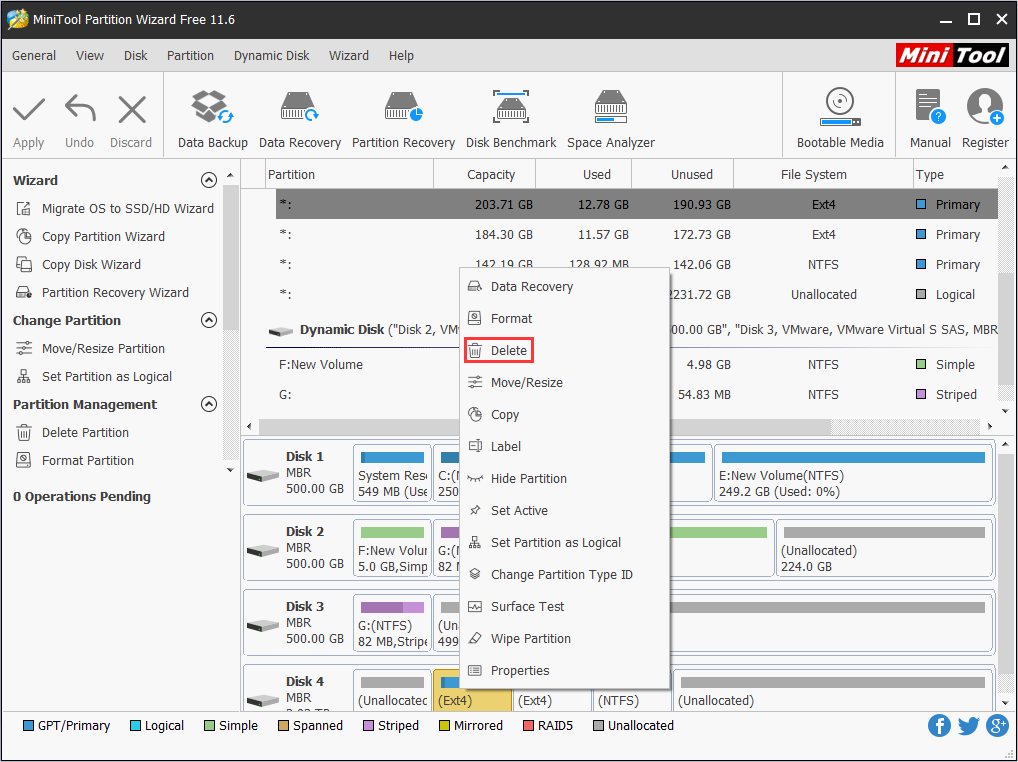Viewport: 1018px width, 762px height.
Task: Select Disk 1 drive icon
Action: (x=263, y=476)
